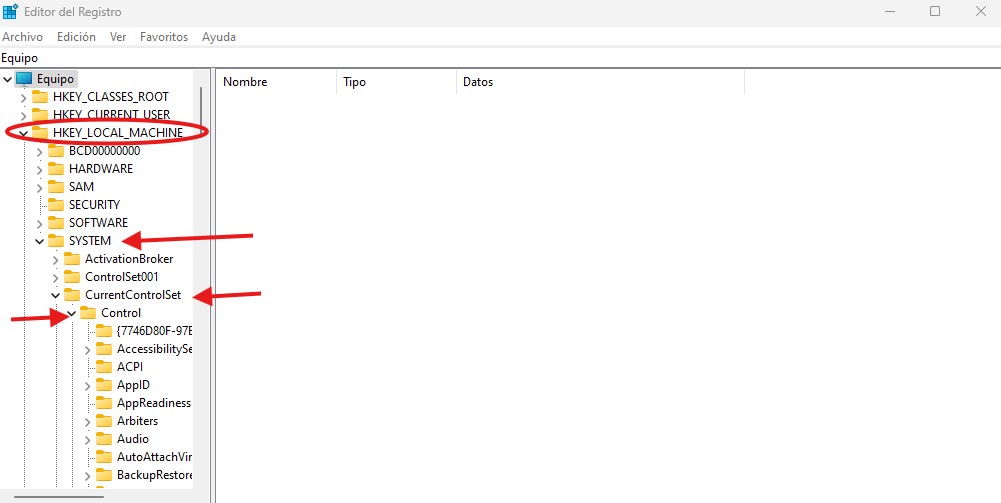
Task: Click the AutoAttachVir folder icon
Action: pyautogui.click(x=104, y=457)
